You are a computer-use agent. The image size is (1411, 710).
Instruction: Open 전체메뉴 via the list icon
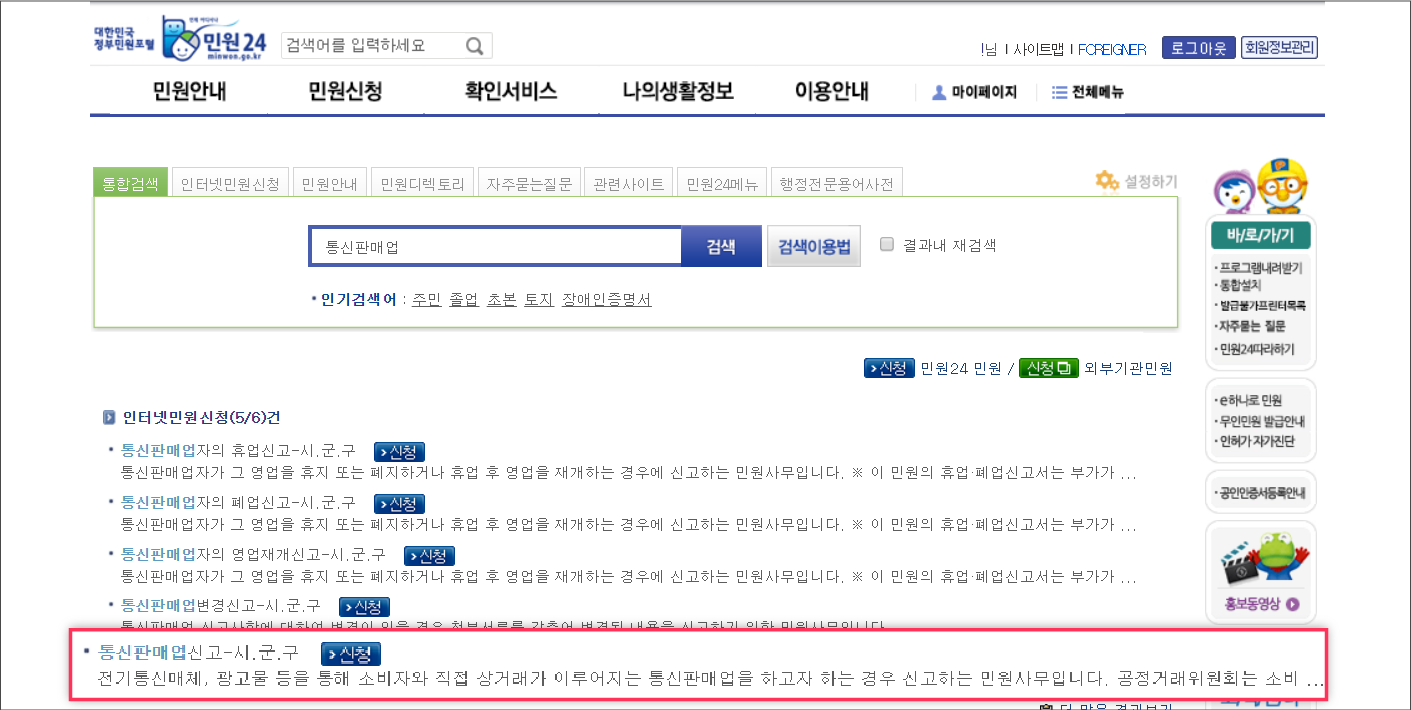[x=1058, y=92]
